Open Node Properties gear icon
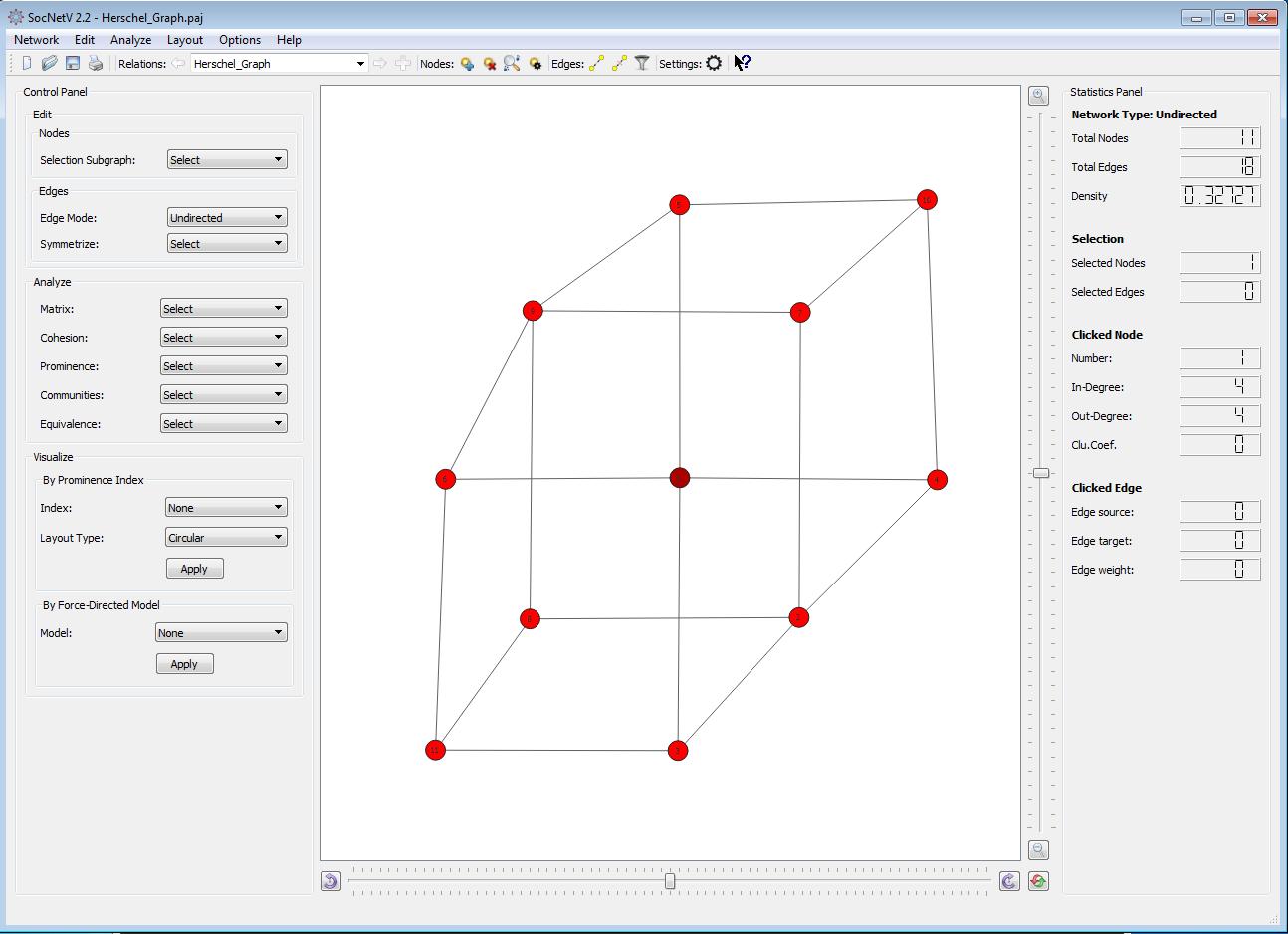The width and height of the screenshot is (1288, 934). 535,63
